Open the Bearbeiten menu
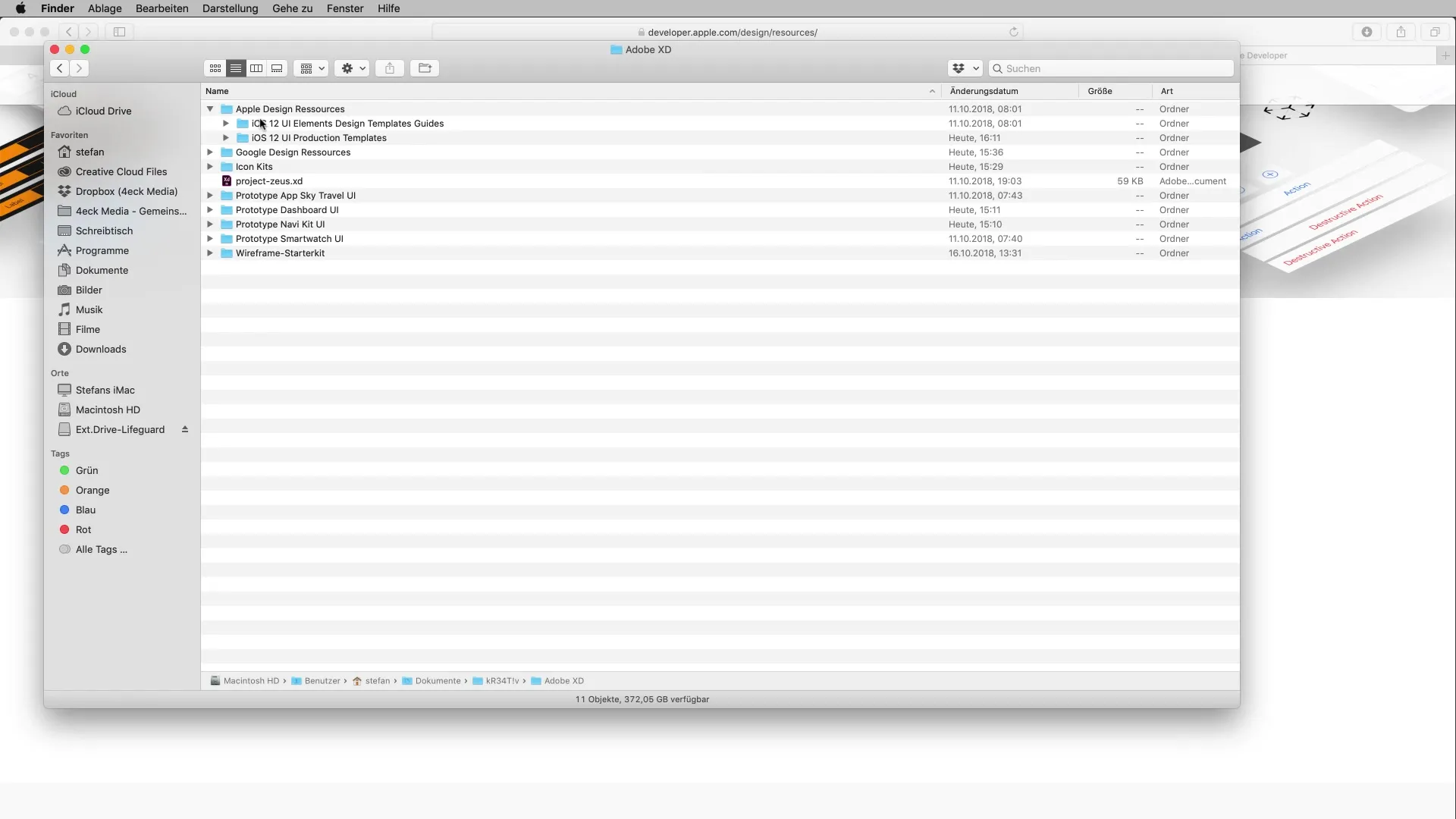This screenshot has height=819, width=1456. point(162,8)
